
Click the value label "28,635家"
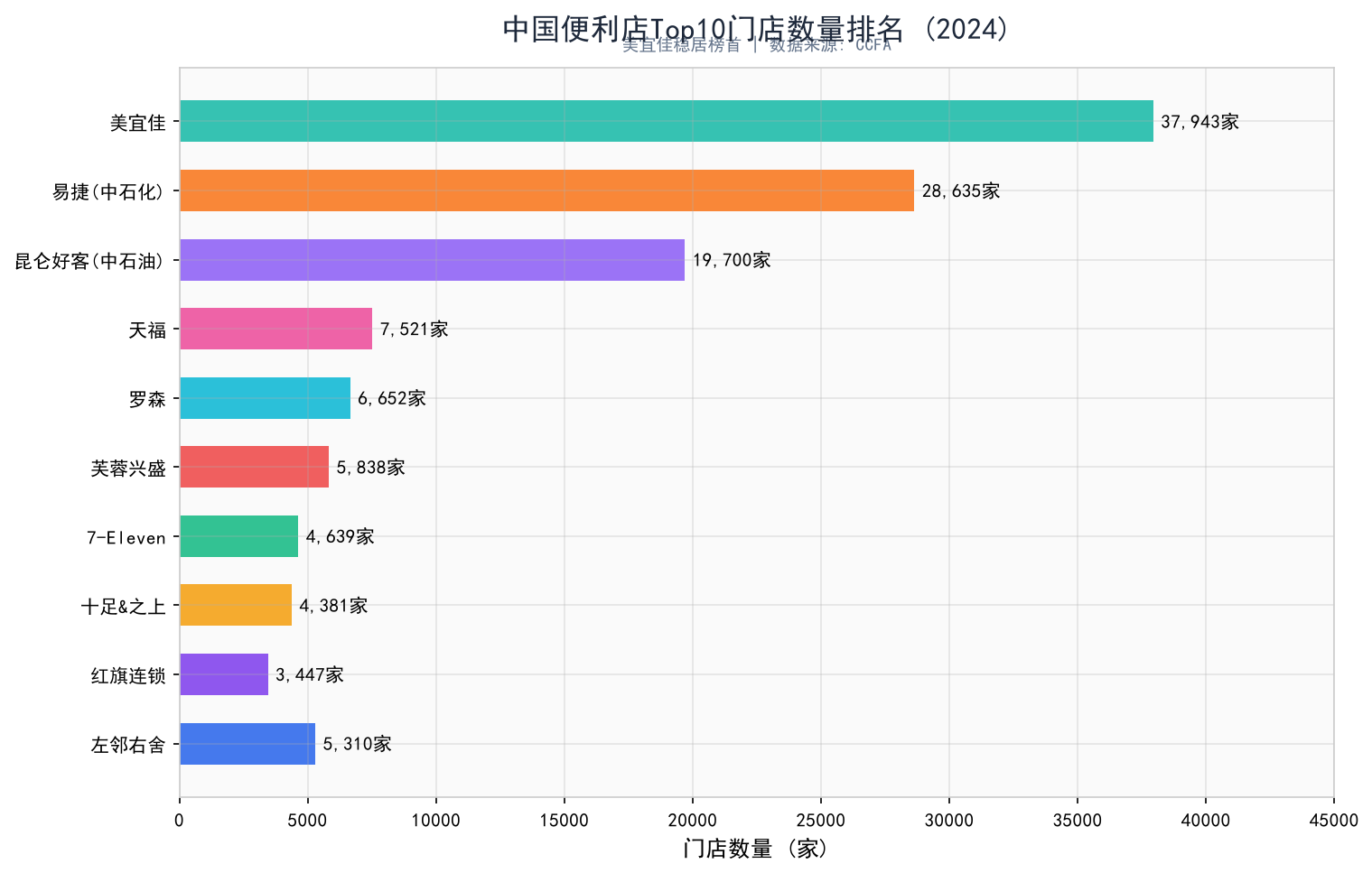[x=961, y=191]
